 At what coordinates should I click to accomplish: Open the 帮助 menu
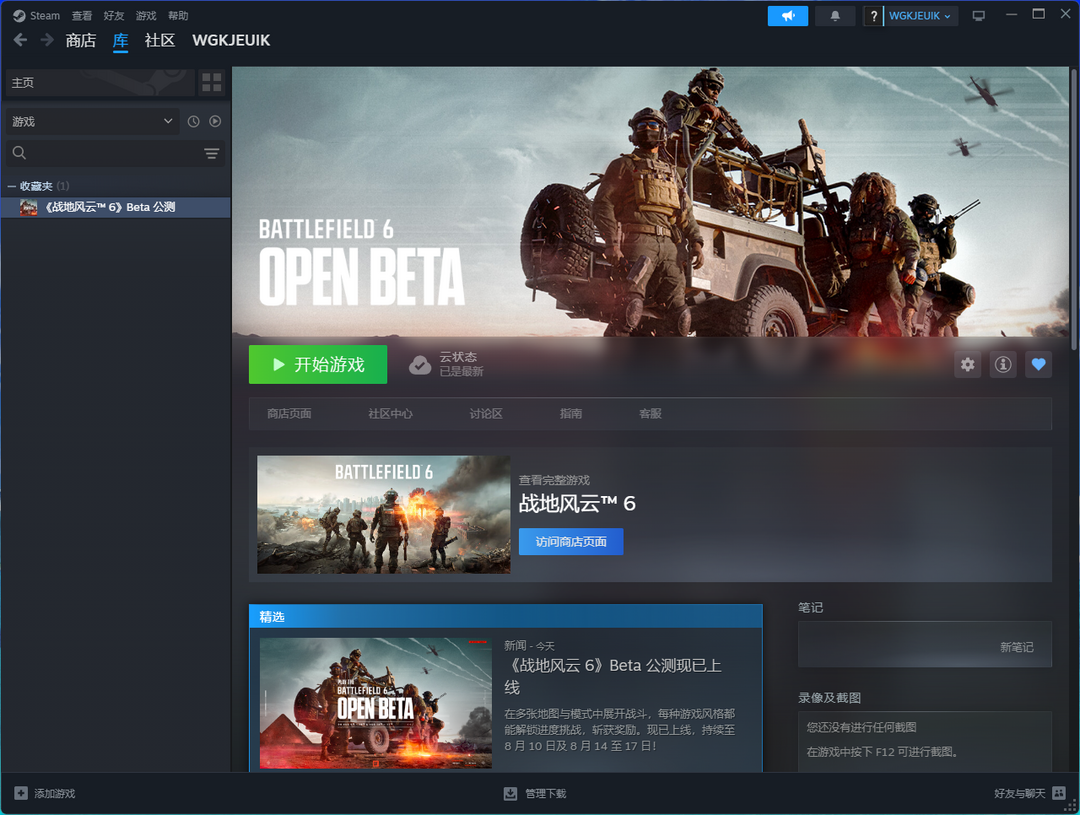pyautogui.click(x=178, y=15)
